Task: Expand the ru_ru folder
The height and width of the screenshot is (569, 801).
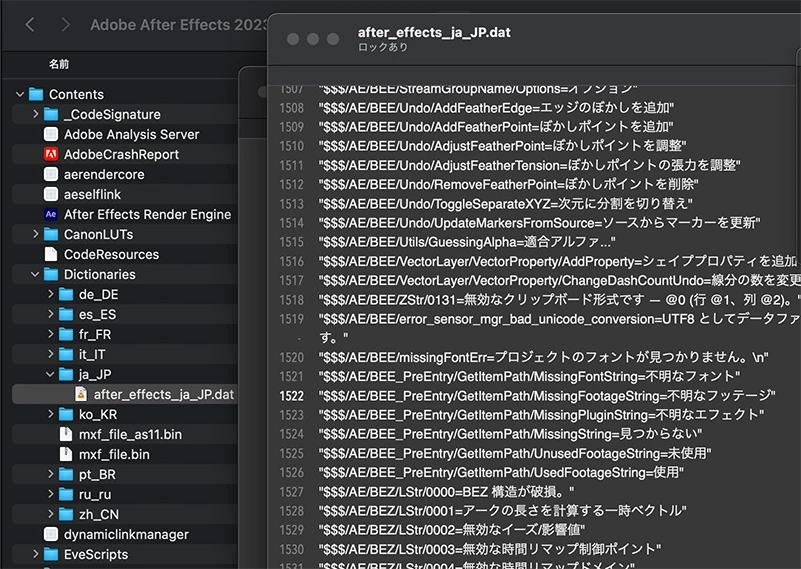Action: 50,494
